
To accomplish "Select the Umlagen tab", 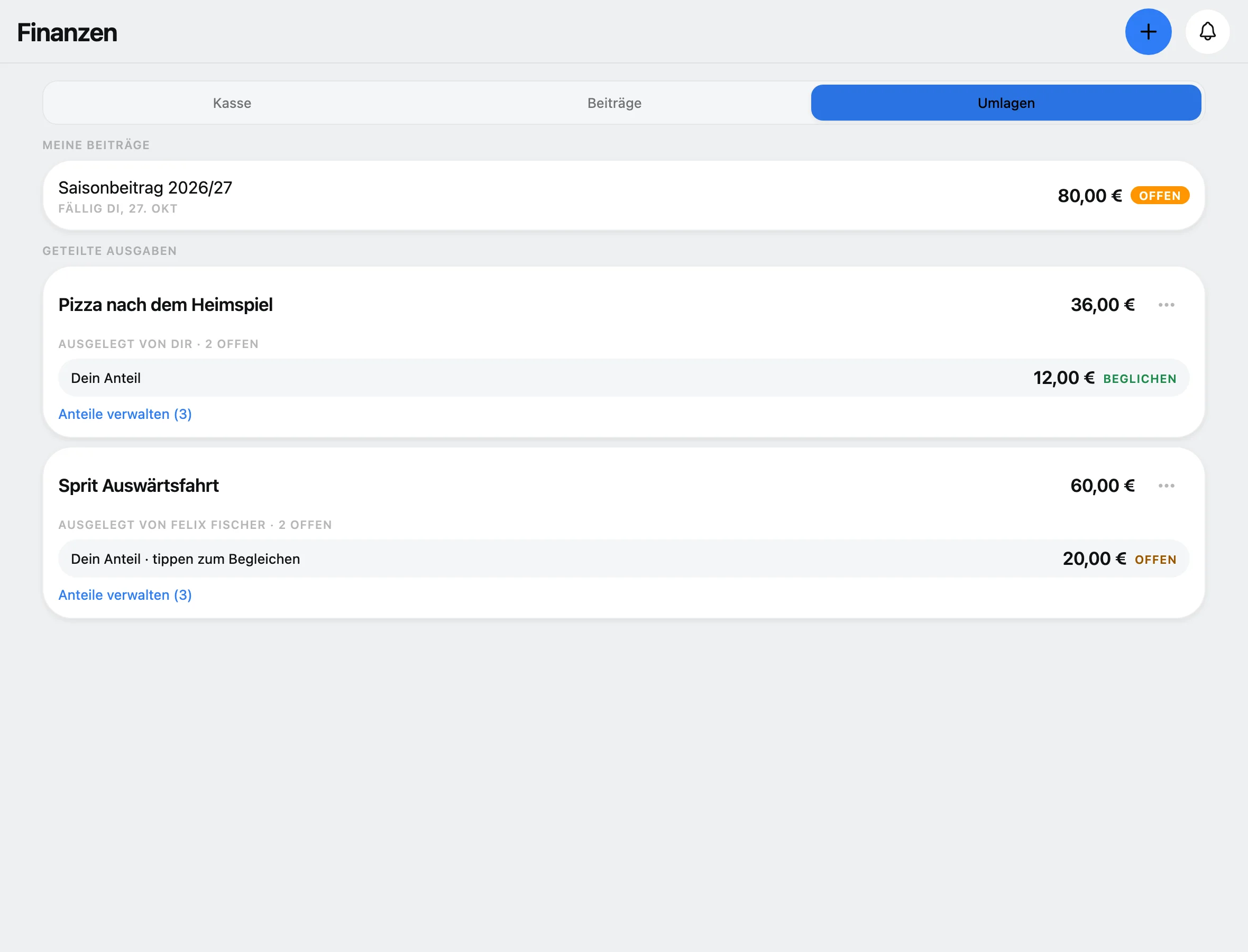I will [x=1006, y=103].
